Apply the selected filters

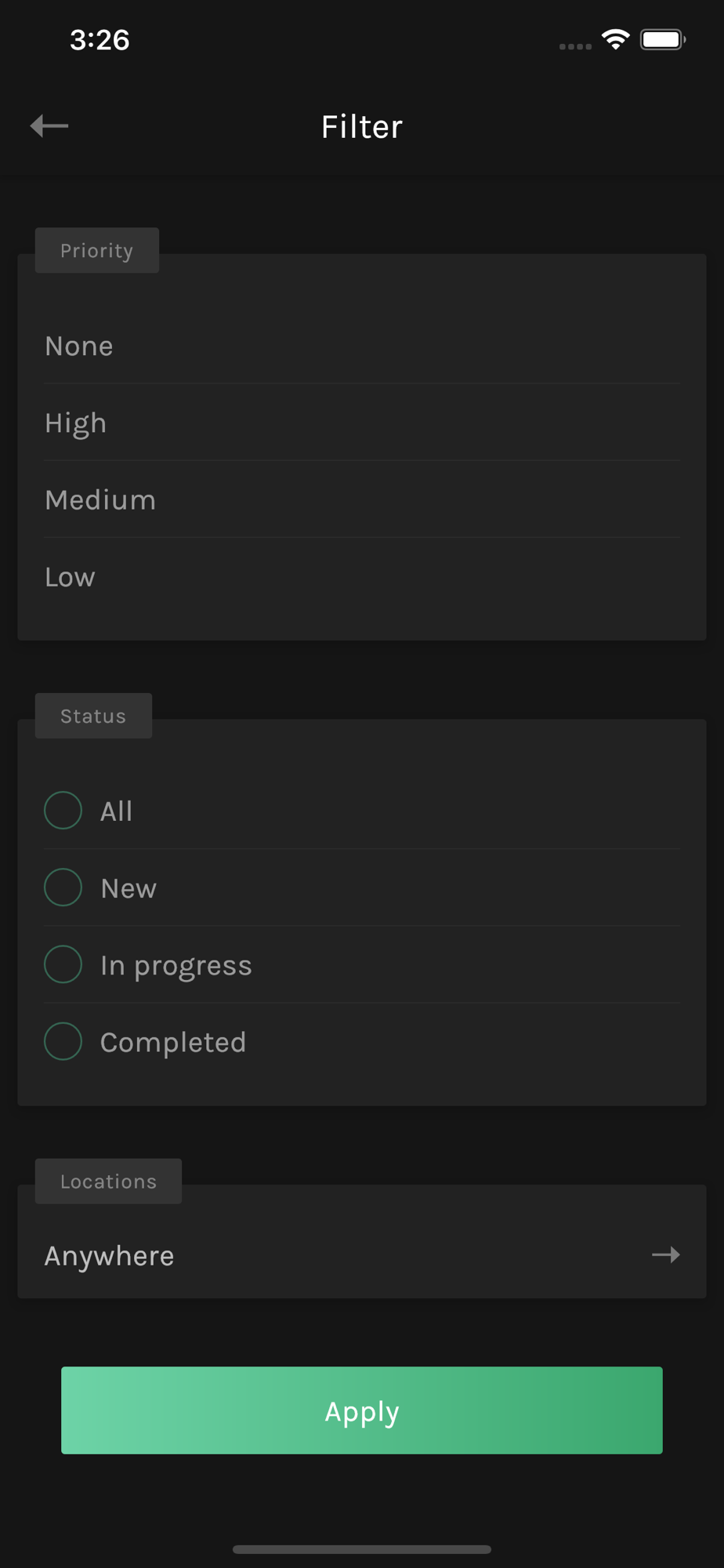pyautogui.click(x=362, y=1410)
